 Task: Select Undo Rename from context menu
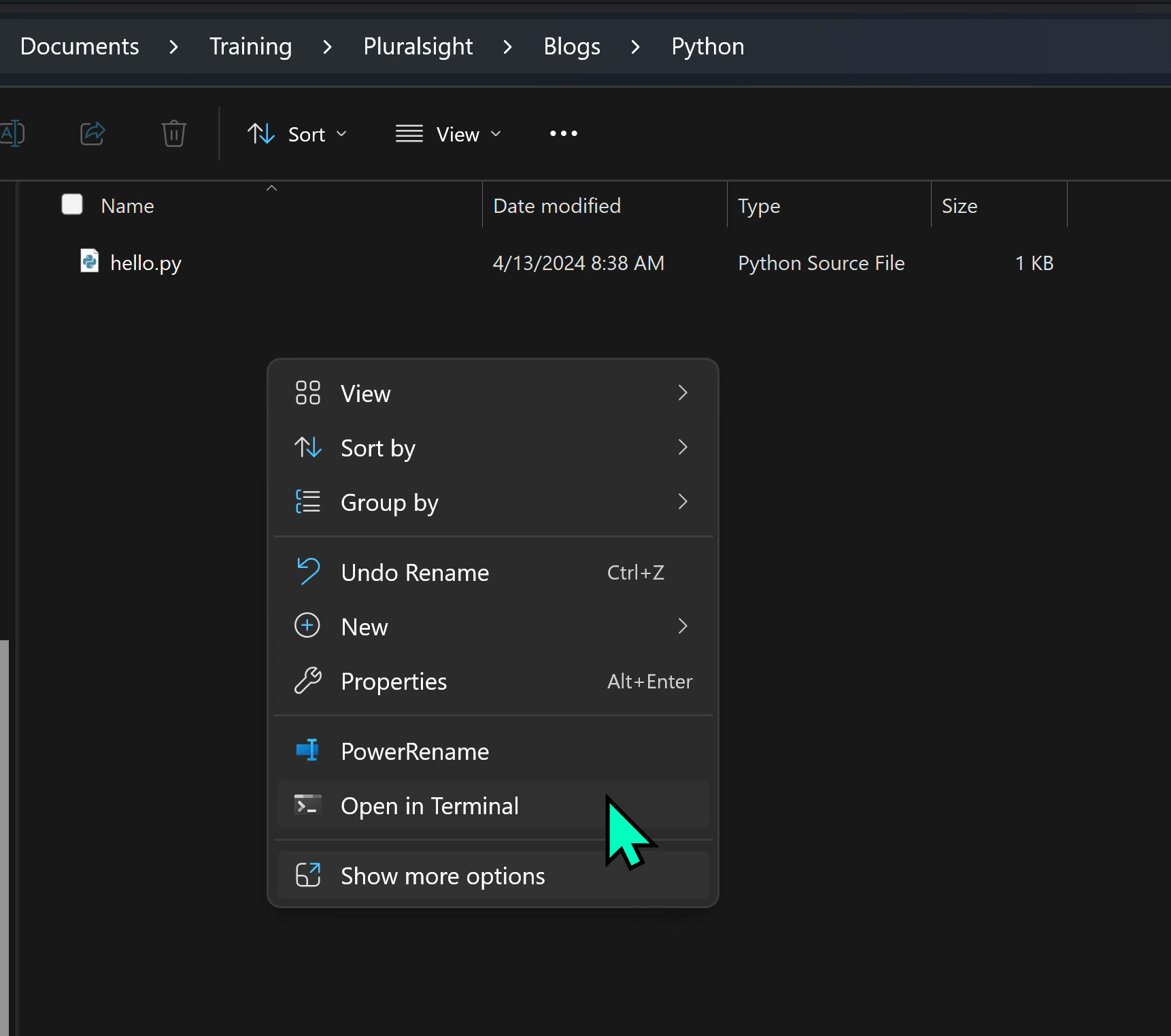pos(493,572)
